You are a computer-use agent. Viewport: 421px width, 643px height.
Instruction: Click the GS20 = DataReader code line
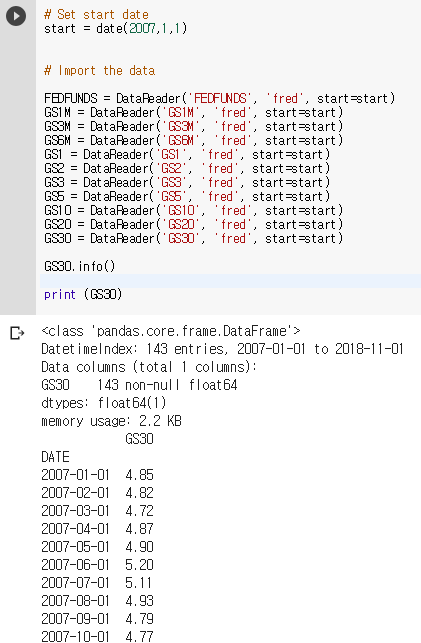(193, 224)
